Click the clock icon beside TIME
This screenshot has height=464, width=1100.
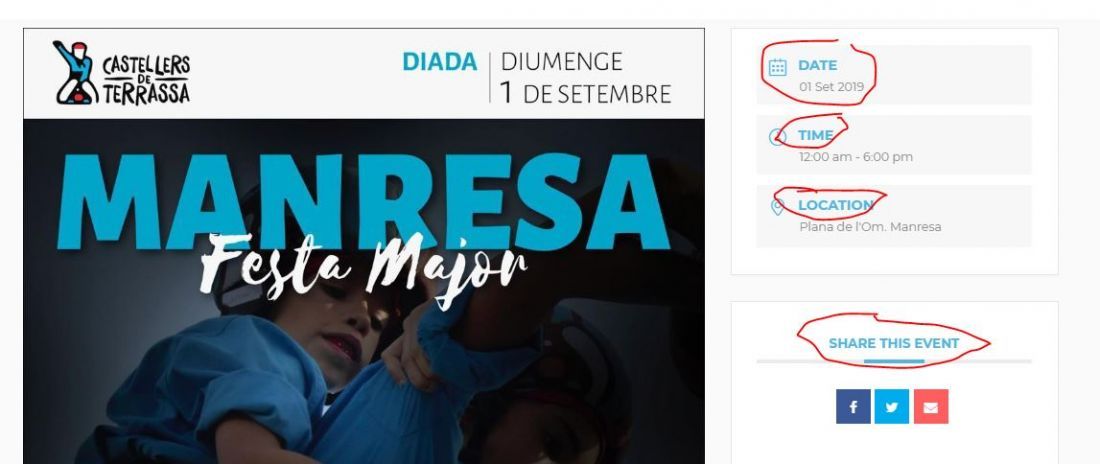(777, 137)
